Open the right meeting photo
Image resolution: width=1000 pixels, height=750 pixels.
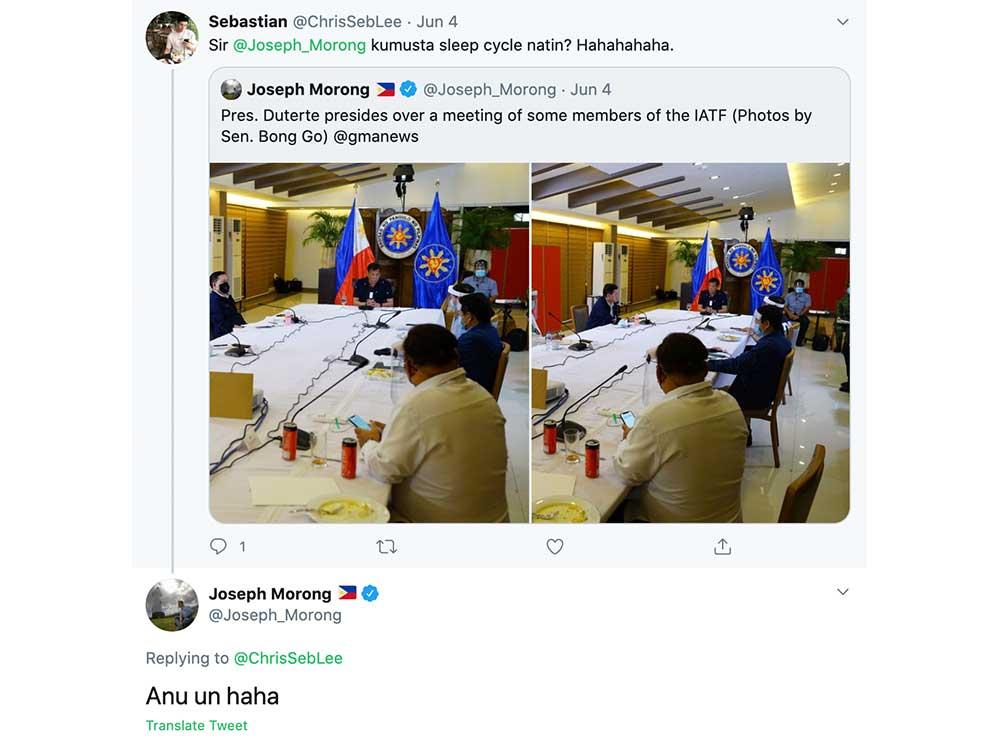[690, 342]
